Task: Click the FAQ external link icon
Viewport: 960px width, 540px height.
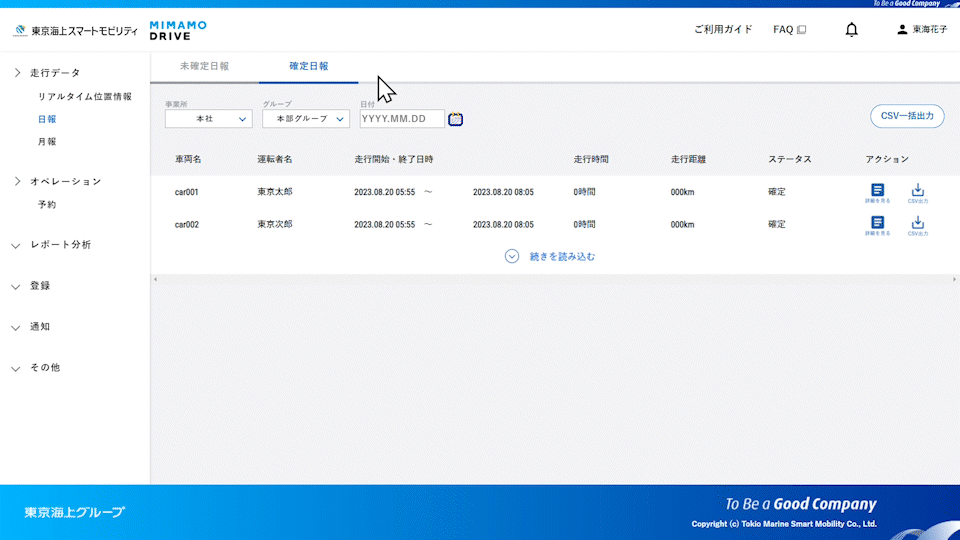Action: tap(801, 29)
